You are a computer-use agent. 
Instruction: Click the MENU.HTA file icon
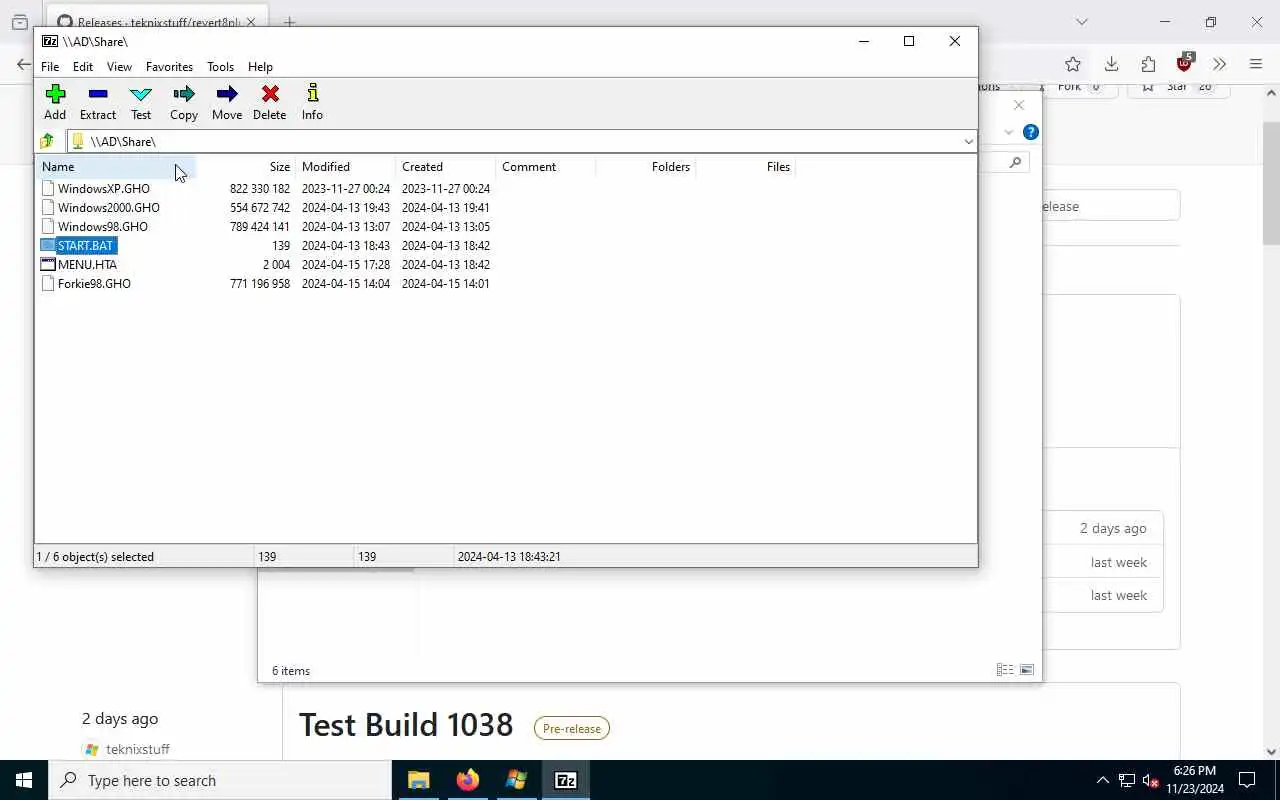click(x=48, y=264)
